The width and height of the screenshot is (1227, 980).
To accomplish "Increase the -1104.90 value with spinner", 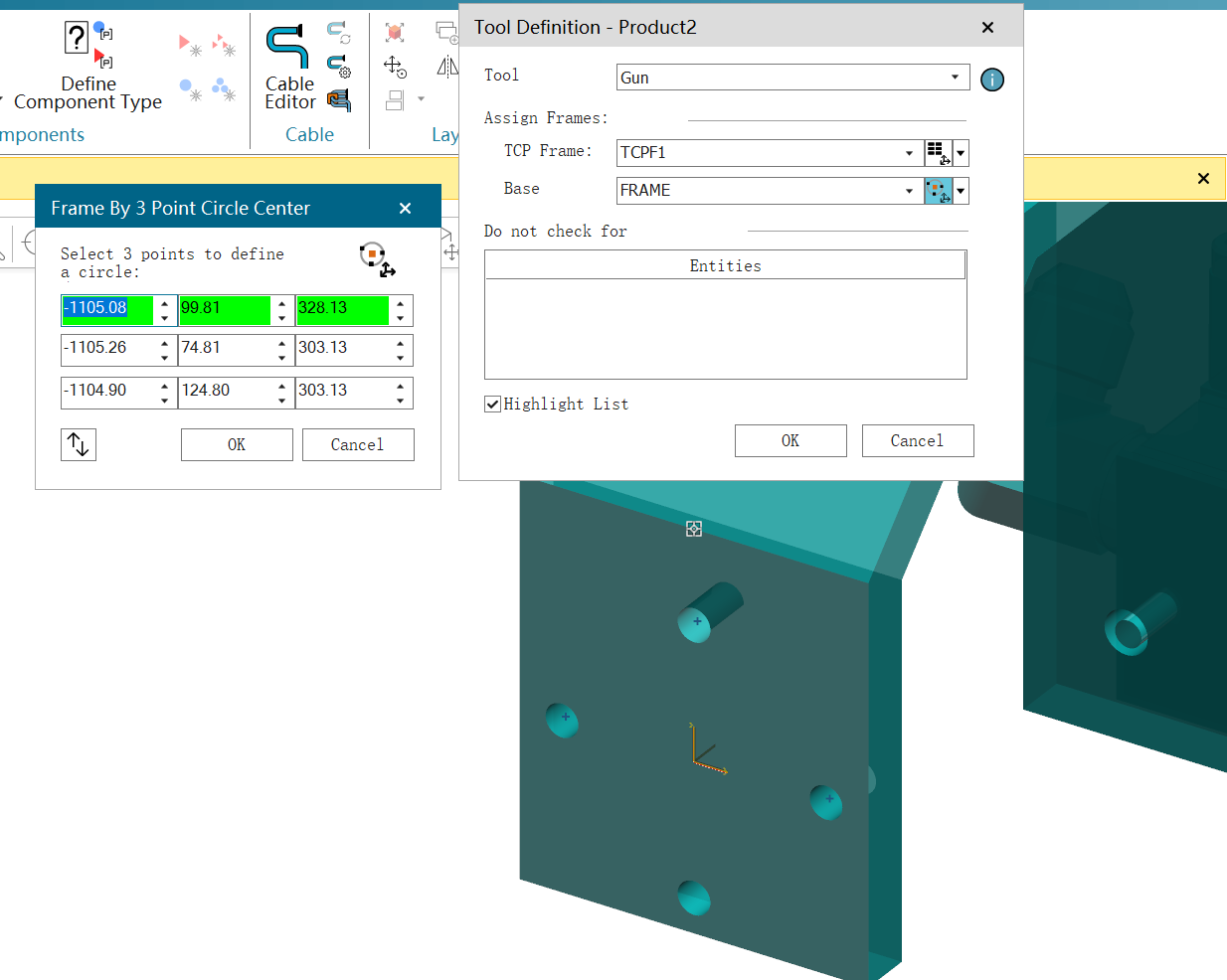I will click(x=165, y=386).
